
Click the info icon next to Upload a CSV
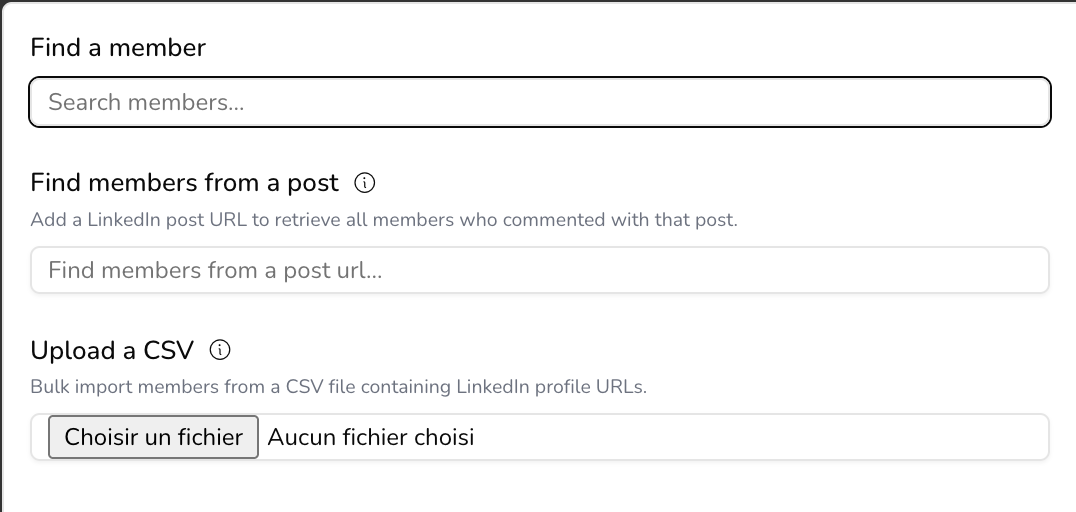220,350
